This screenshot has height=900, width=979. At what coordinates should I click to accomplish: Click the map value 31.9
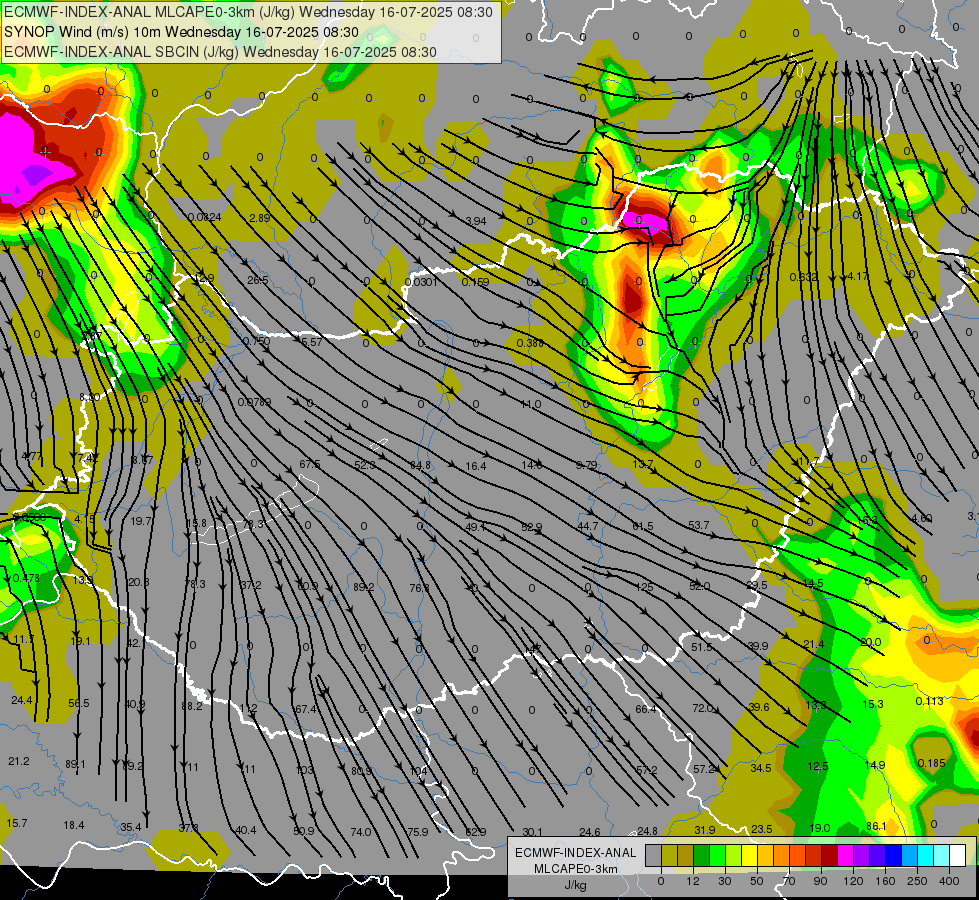704,830
